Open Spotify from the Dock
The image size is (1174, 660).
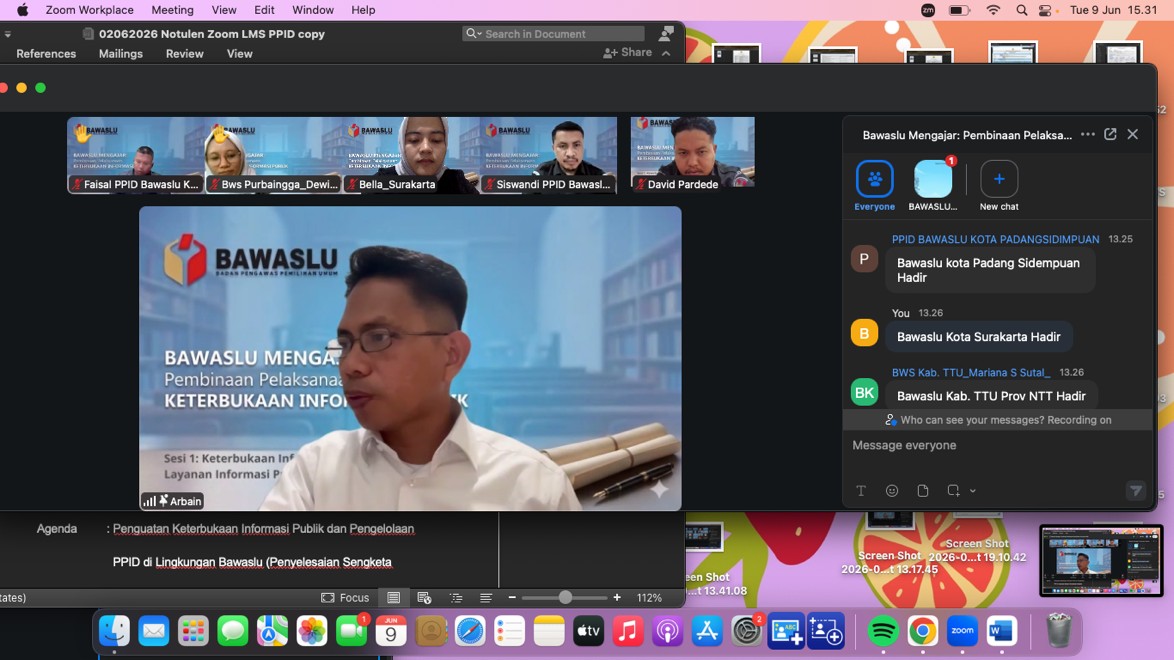[x=883, y=631]
